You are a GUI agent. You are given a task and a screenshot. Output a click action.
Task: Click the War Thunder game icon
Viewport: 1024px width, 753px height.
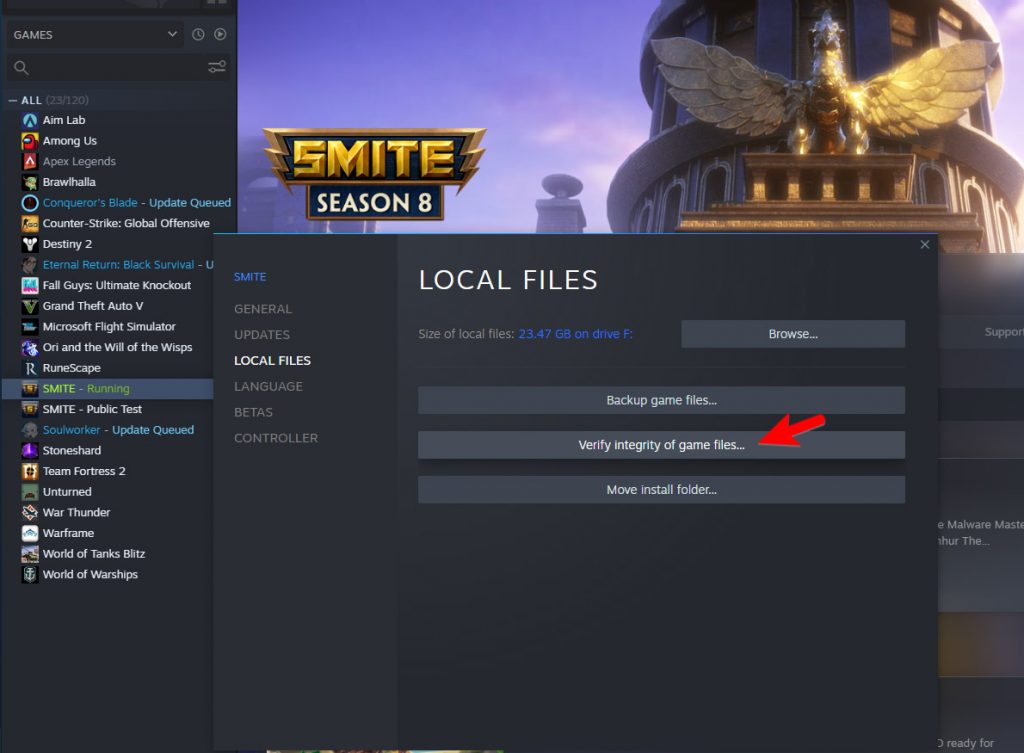tap(29, 513)
